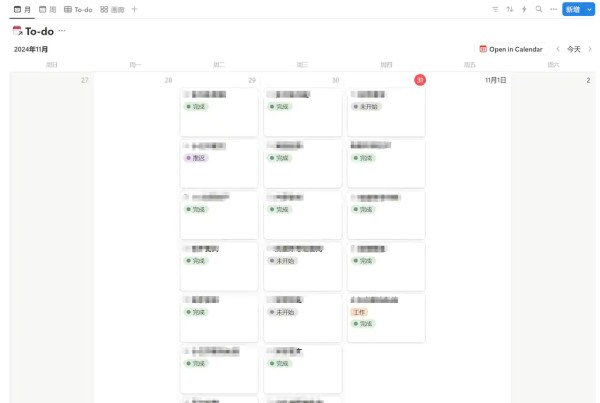The image size is (600, 403).
Task: Click the blue 新增 button
Action: click(x=573, y=10)
